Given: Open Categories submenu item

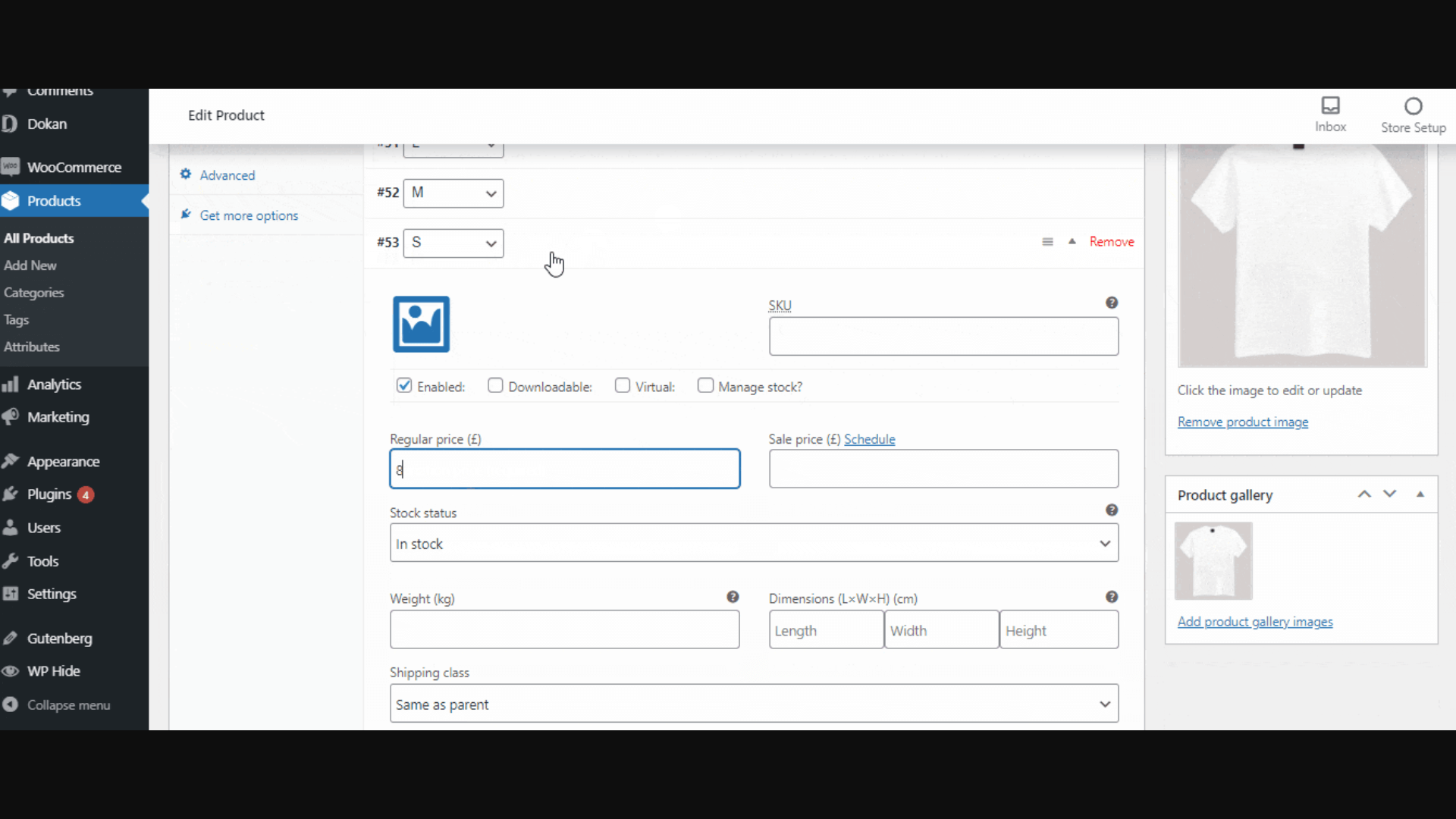Looking at the screenshot, I should click(x=33, y=293).
